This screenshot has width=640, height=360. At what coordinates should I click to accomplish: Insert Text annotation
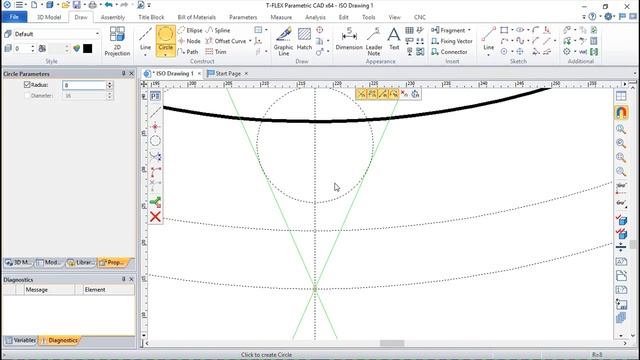click(x=394, y=39)
